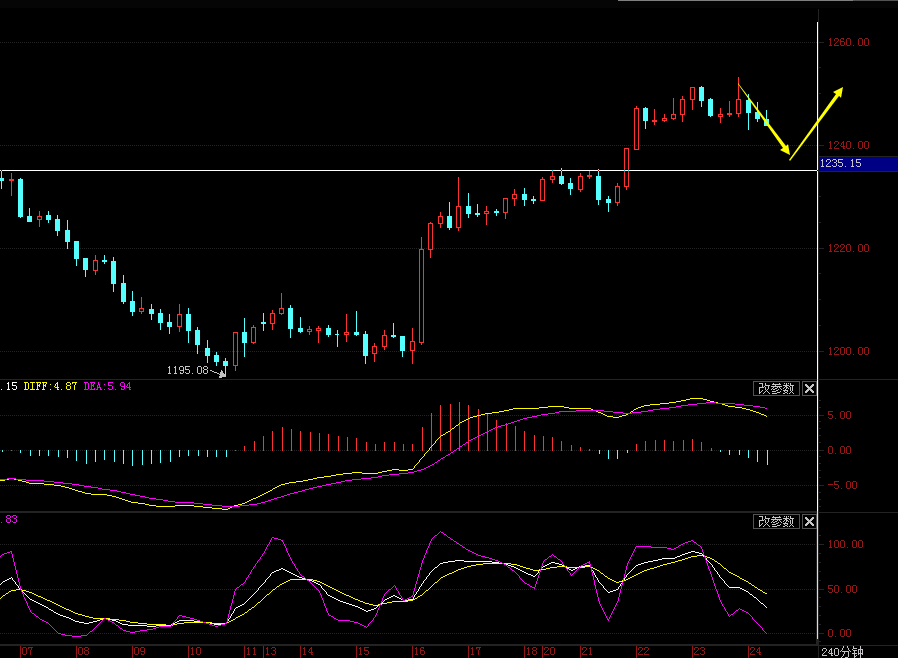Viewport: 898px width, 658px height.
Task: Select the yellow upward arrow tip
Action: 840,91
